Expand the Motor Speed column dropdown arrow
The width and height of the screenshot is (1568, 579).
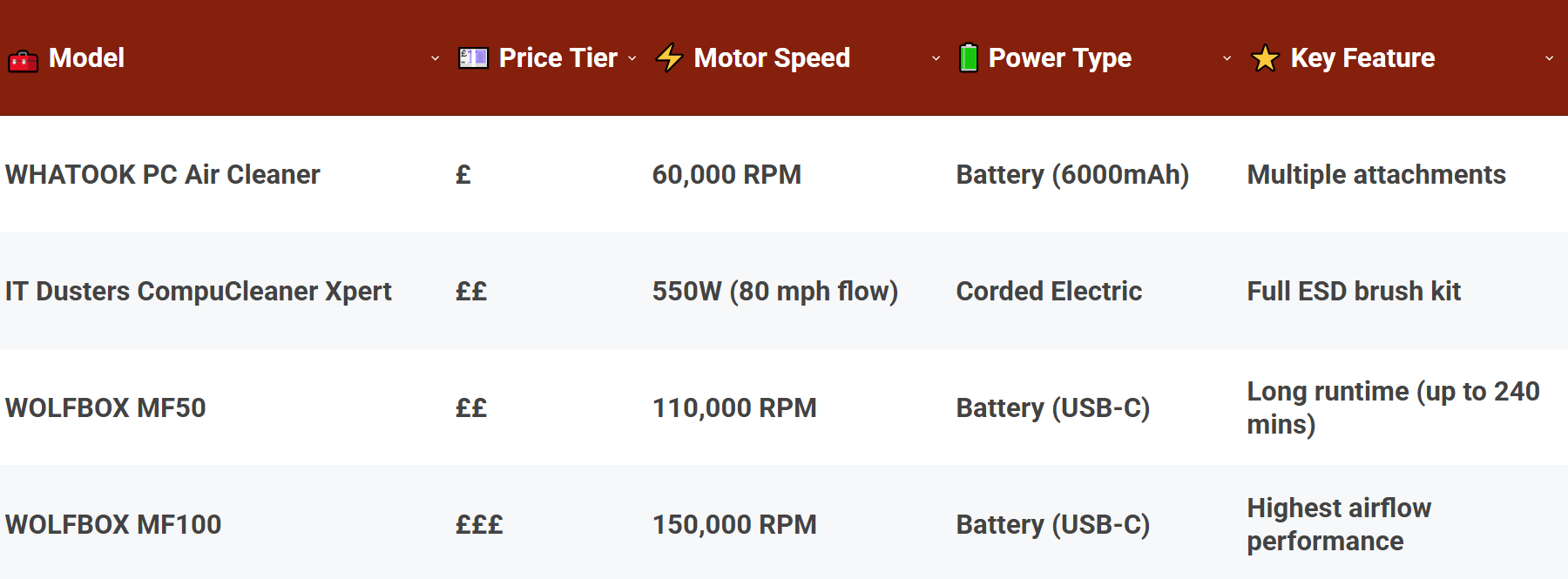point(936,58)
